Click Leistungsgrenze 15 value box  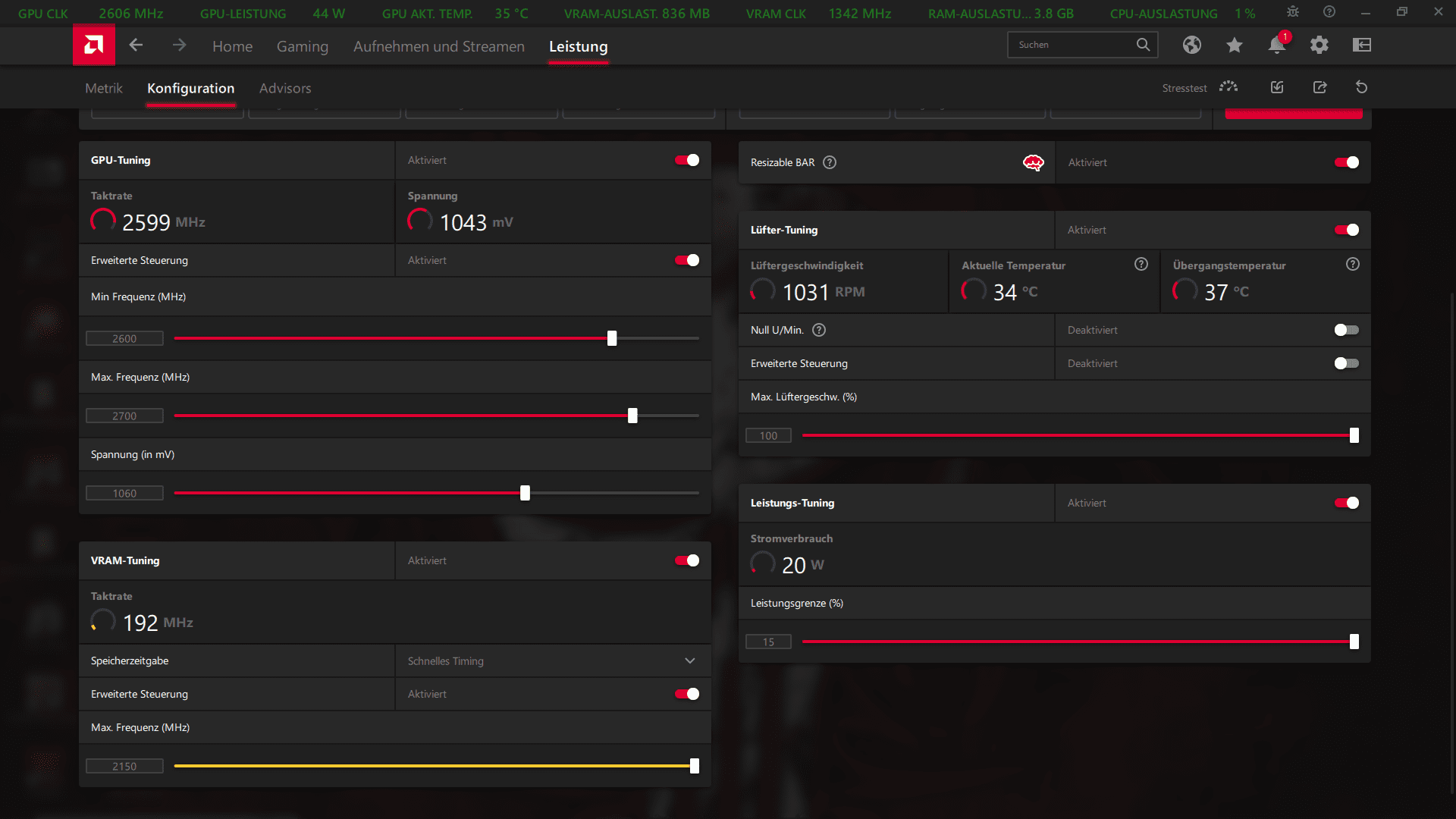[768, 642]
